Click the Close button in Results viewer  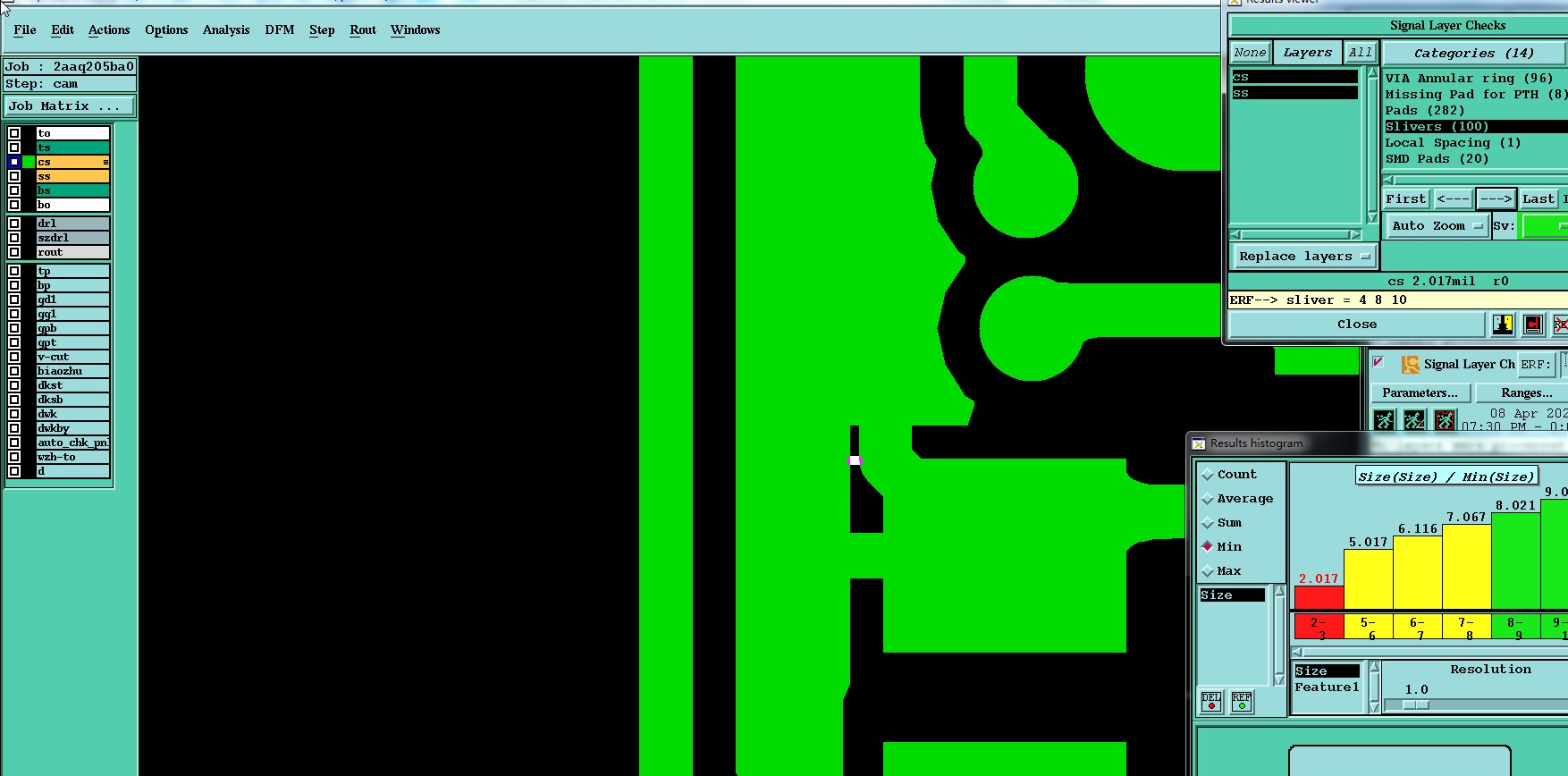(1357, 325)
